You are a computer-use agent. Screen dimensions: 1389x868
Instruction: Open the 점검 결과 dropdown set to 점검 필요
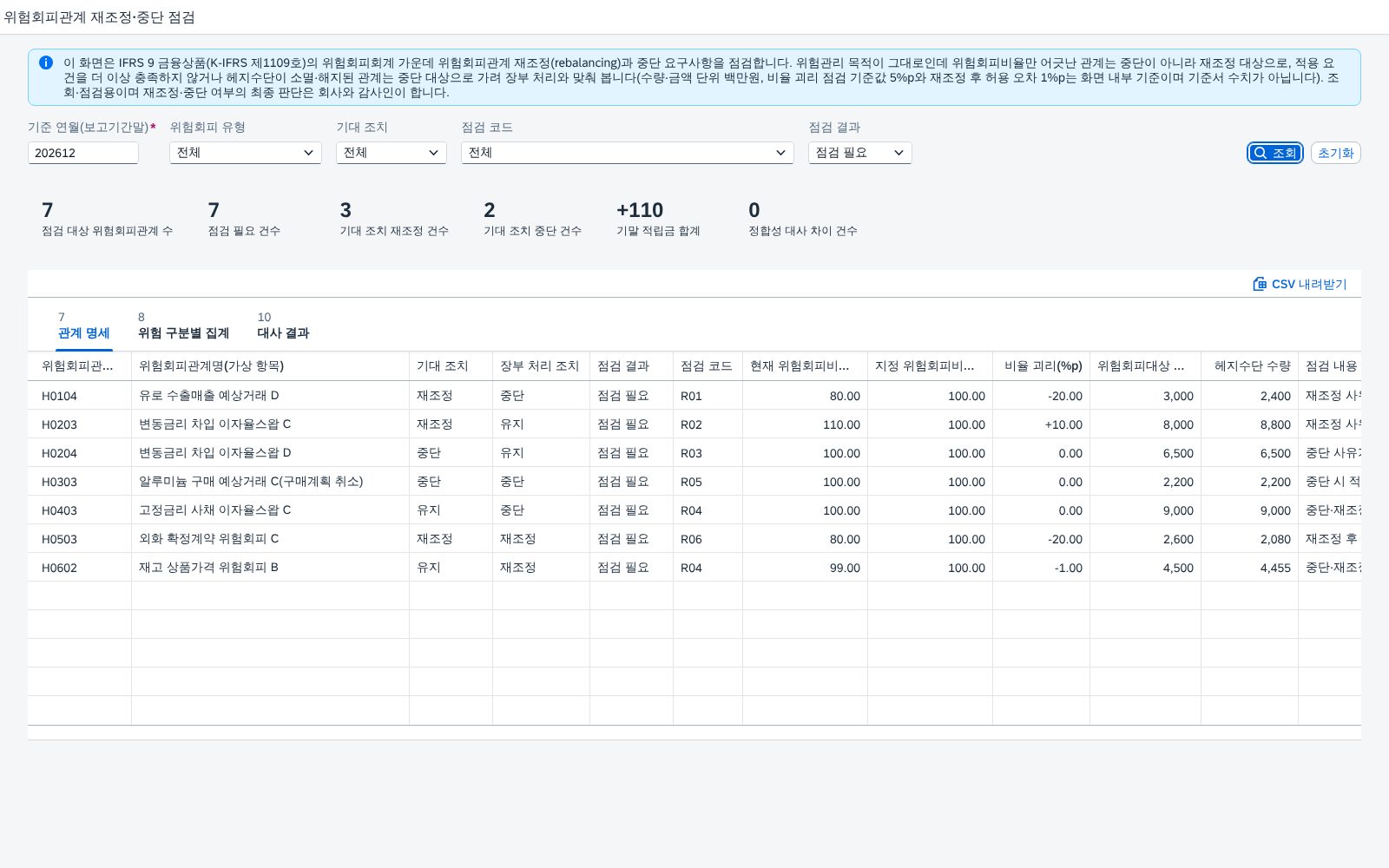[860, 153]
